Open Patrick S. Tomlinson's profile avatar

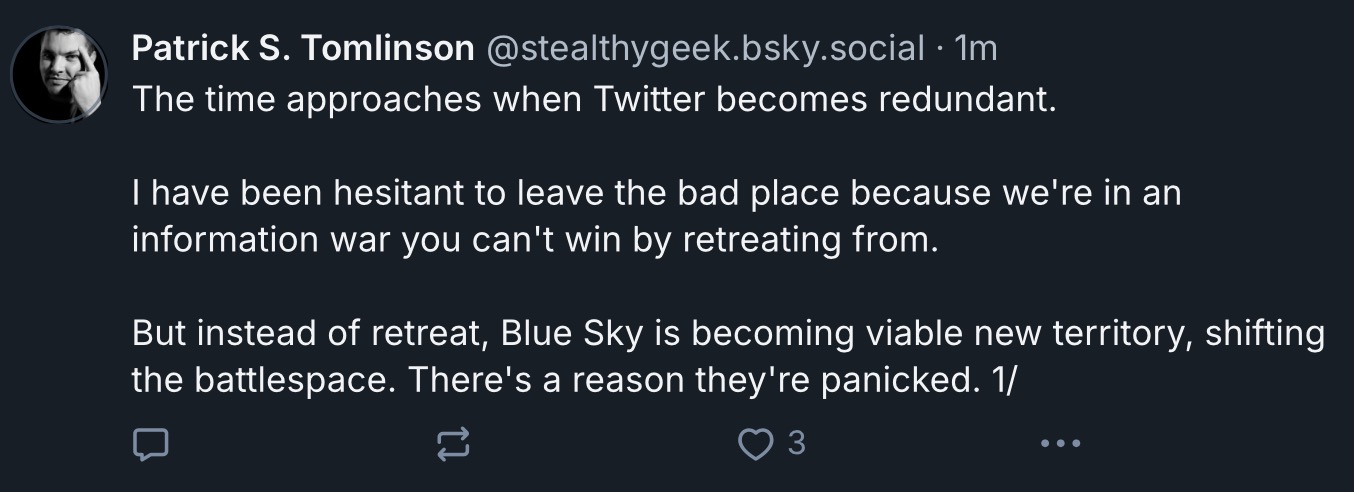point(59,74)
